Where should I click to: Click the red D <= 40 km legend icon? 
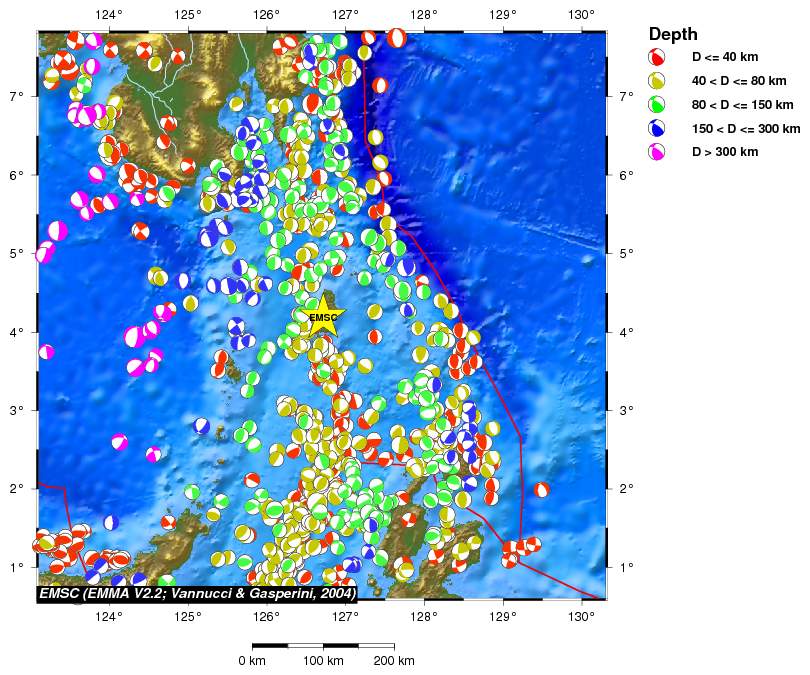(658, 57)
